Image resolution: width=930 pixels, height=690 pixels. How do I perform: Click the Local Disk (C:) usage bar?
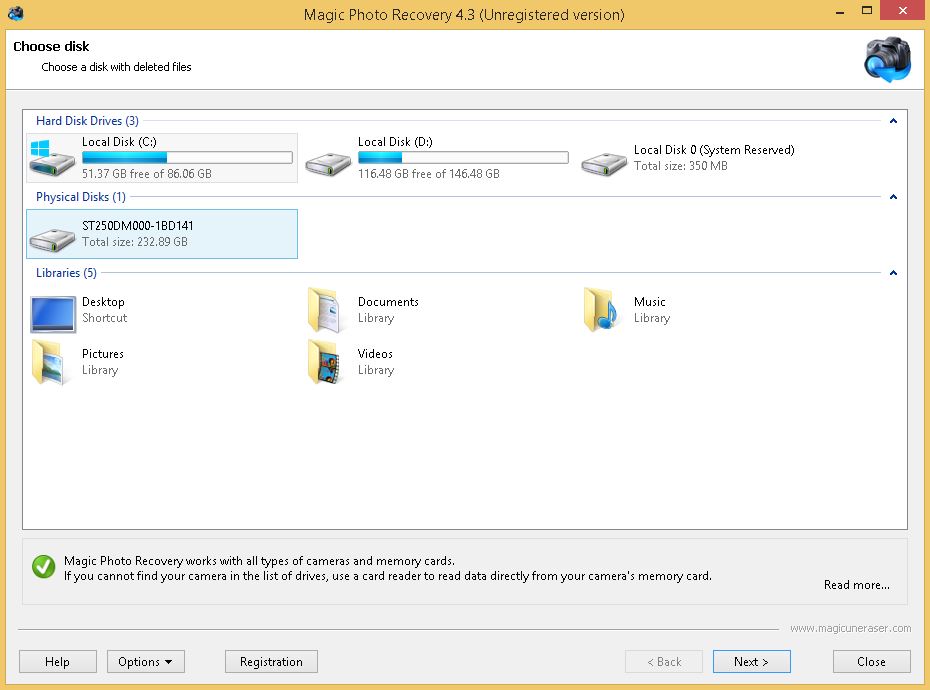[187, 157]
